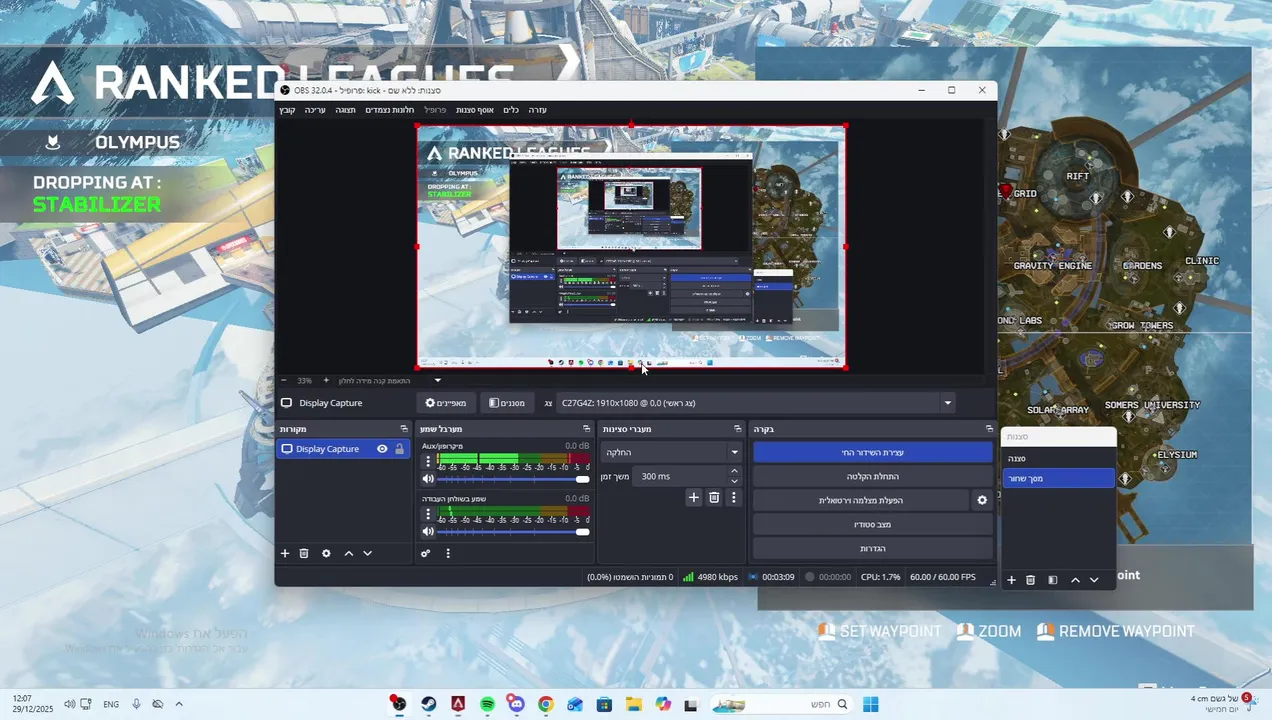Viewport: 1272px width, 720px height.
Task: Open advanced audio properties gears icon
Action: click(426, 553)
